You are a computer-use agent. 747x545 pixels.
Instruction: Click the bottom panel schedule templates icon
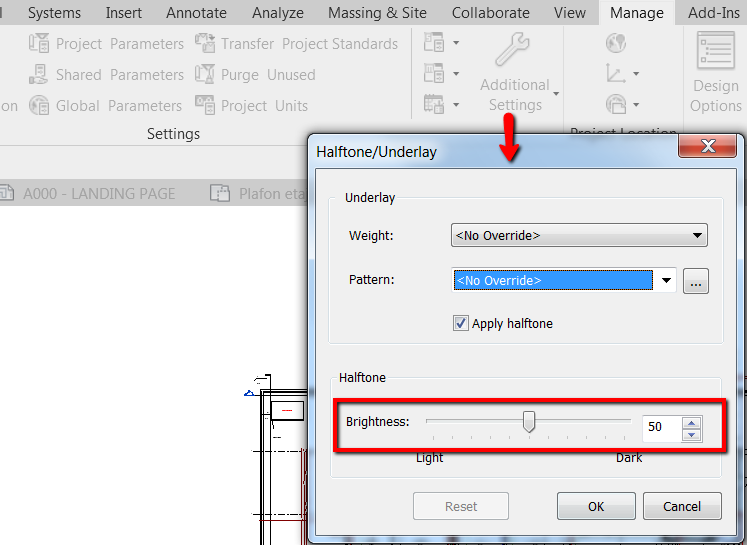pyautogui.click(x=434, y=104)
